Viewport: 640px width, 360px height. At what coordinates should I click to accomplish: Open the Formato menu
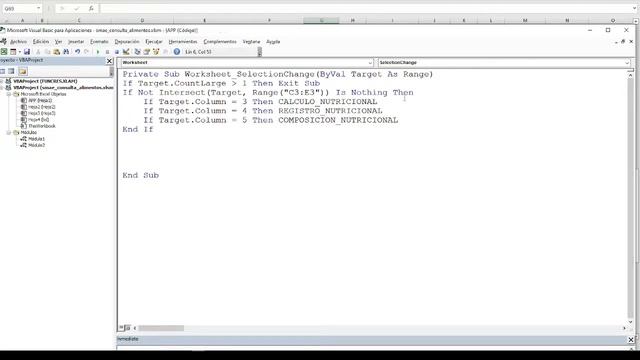(x=99, y=42)
